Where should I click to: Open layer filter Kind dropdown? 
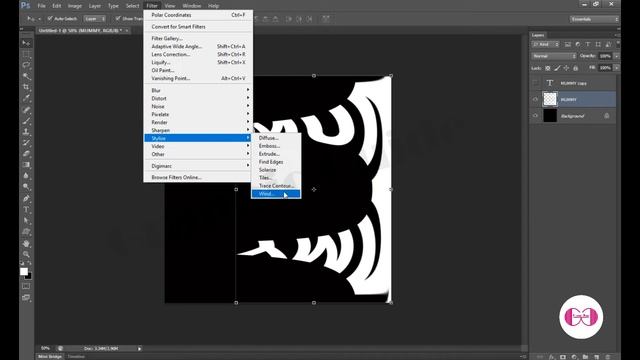click(x=545, y=44)
